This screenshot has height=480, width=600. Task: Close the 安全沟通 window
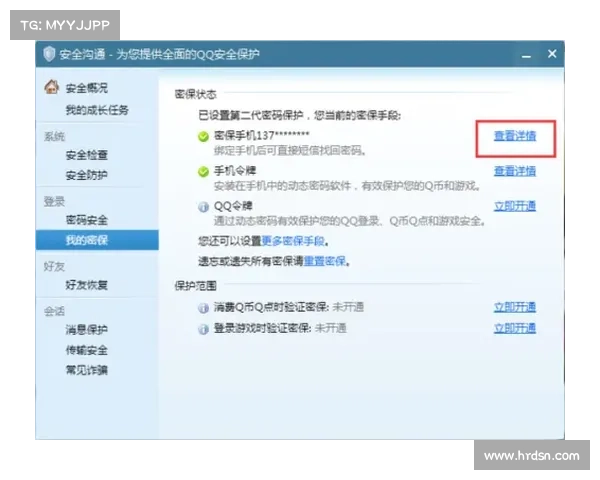552,54
